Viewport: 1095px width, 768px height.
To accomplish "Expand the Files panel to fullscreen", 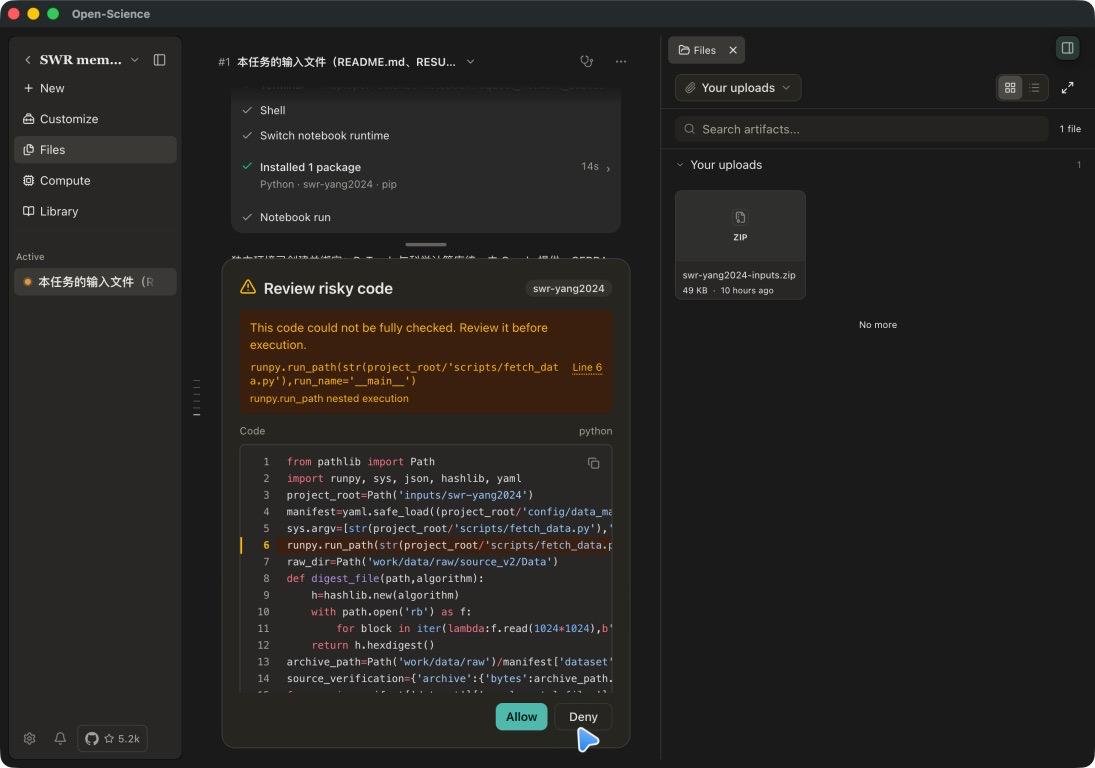I will (x=1067, y=88).
